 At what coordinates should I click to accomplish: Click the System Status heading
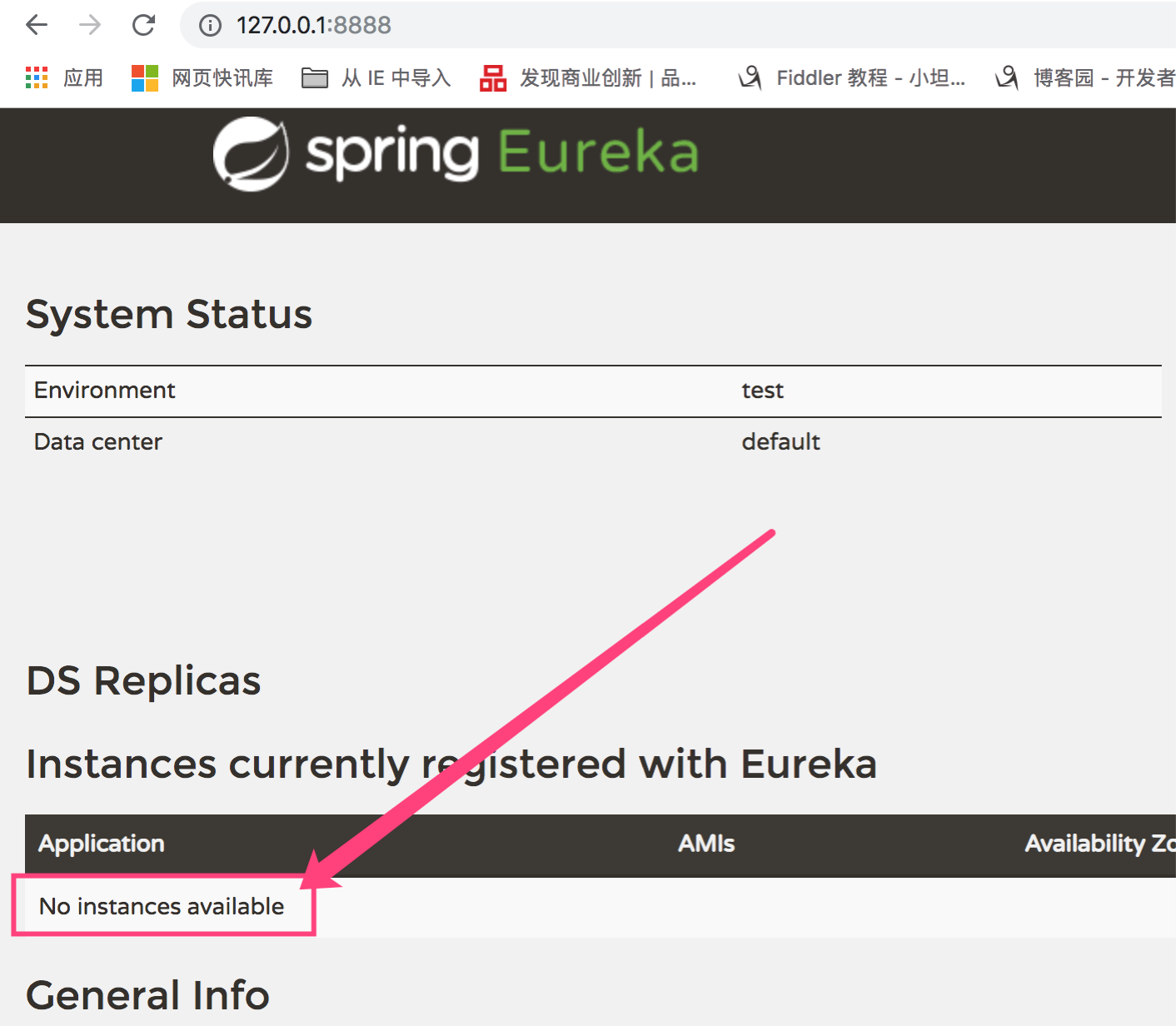pos(169,315)
